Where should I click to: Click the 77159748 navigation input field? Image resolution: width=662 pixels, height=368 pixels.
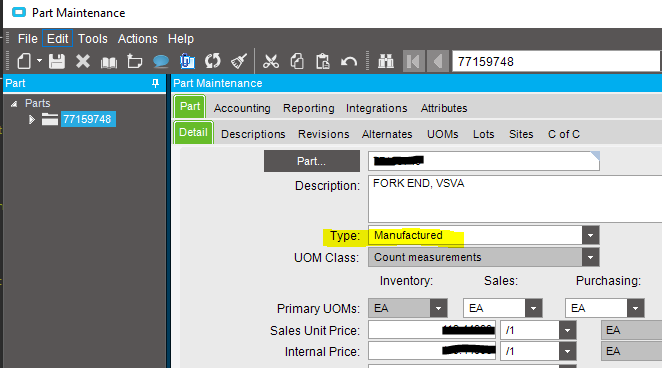tap(555, 62)
